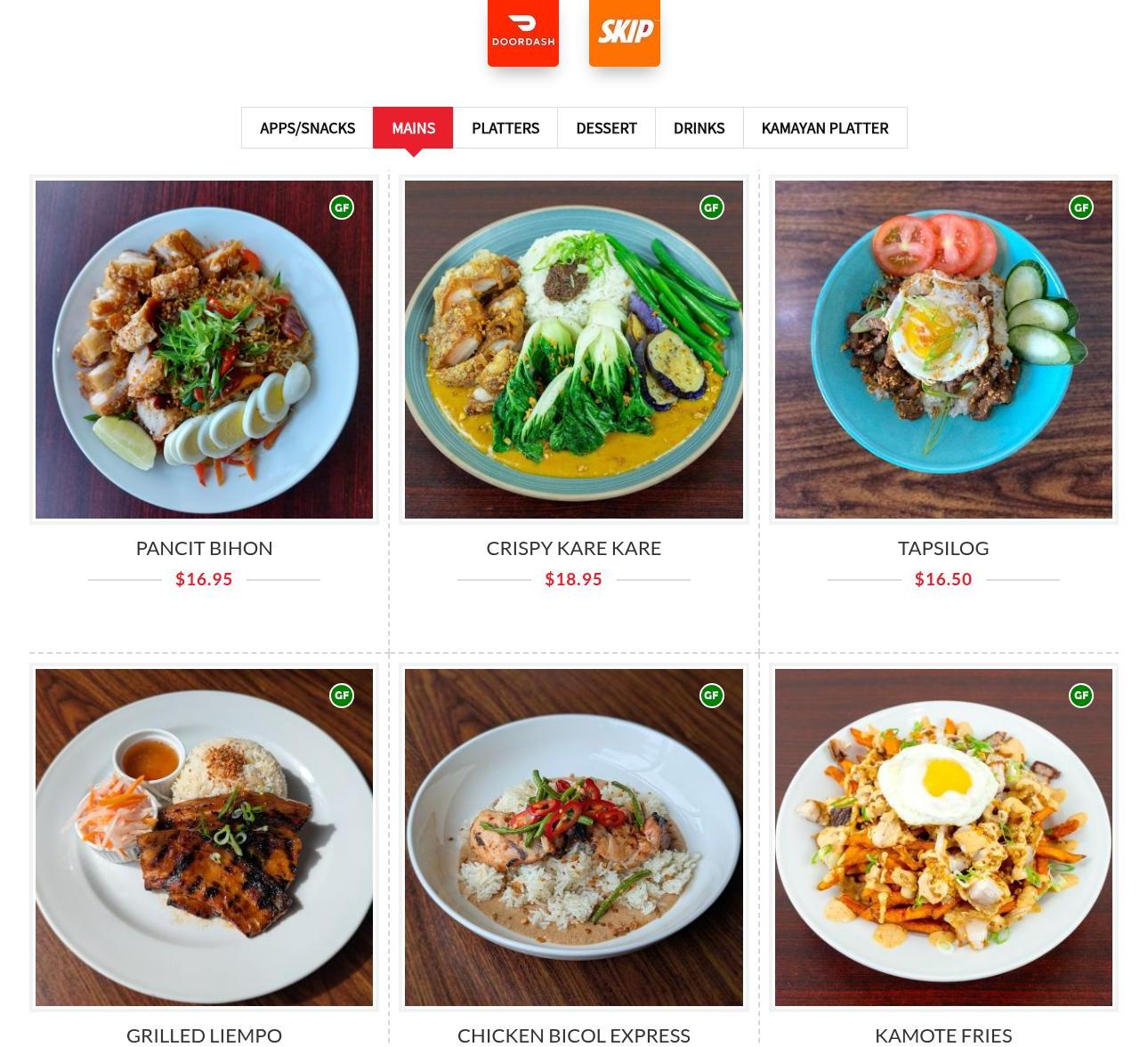Open the Pancit Bihon dish photo
This screenshot has height=1047, width=1148.
pos(204,350)
